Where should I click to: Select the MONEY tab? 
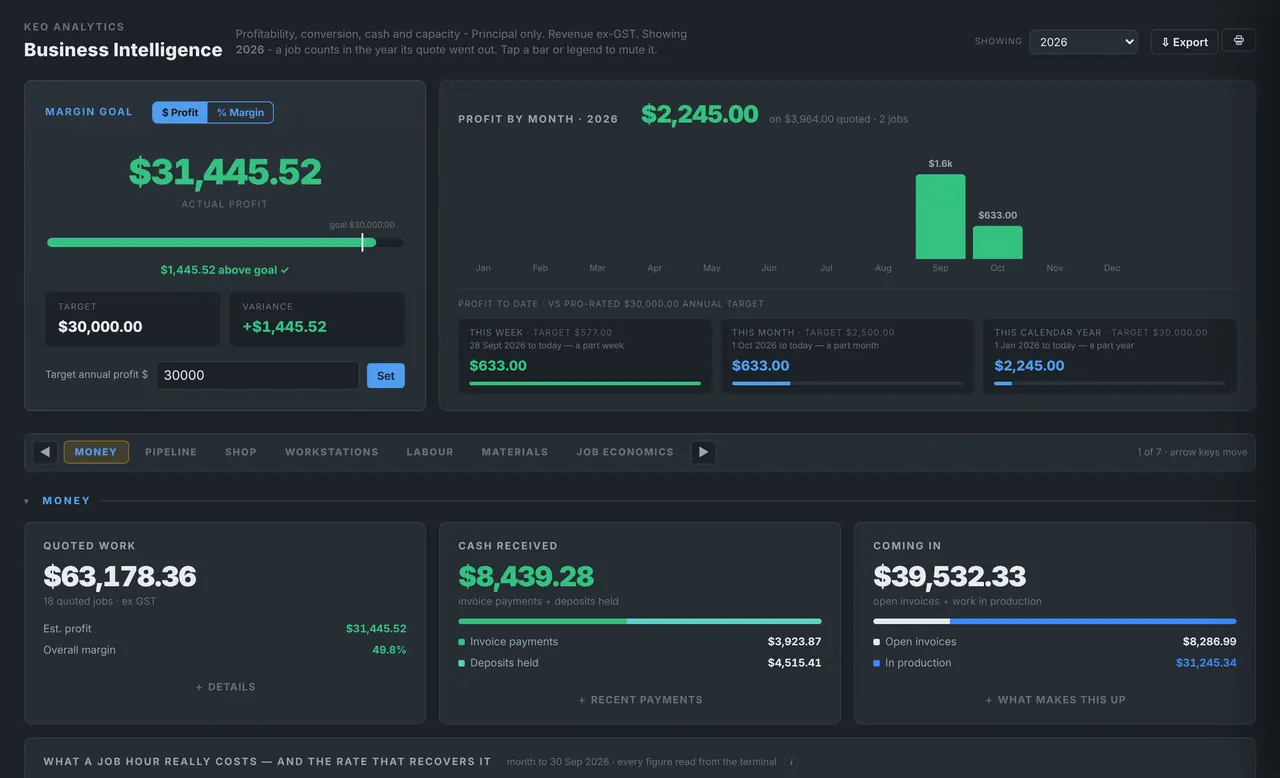click(x=96, y=452)
